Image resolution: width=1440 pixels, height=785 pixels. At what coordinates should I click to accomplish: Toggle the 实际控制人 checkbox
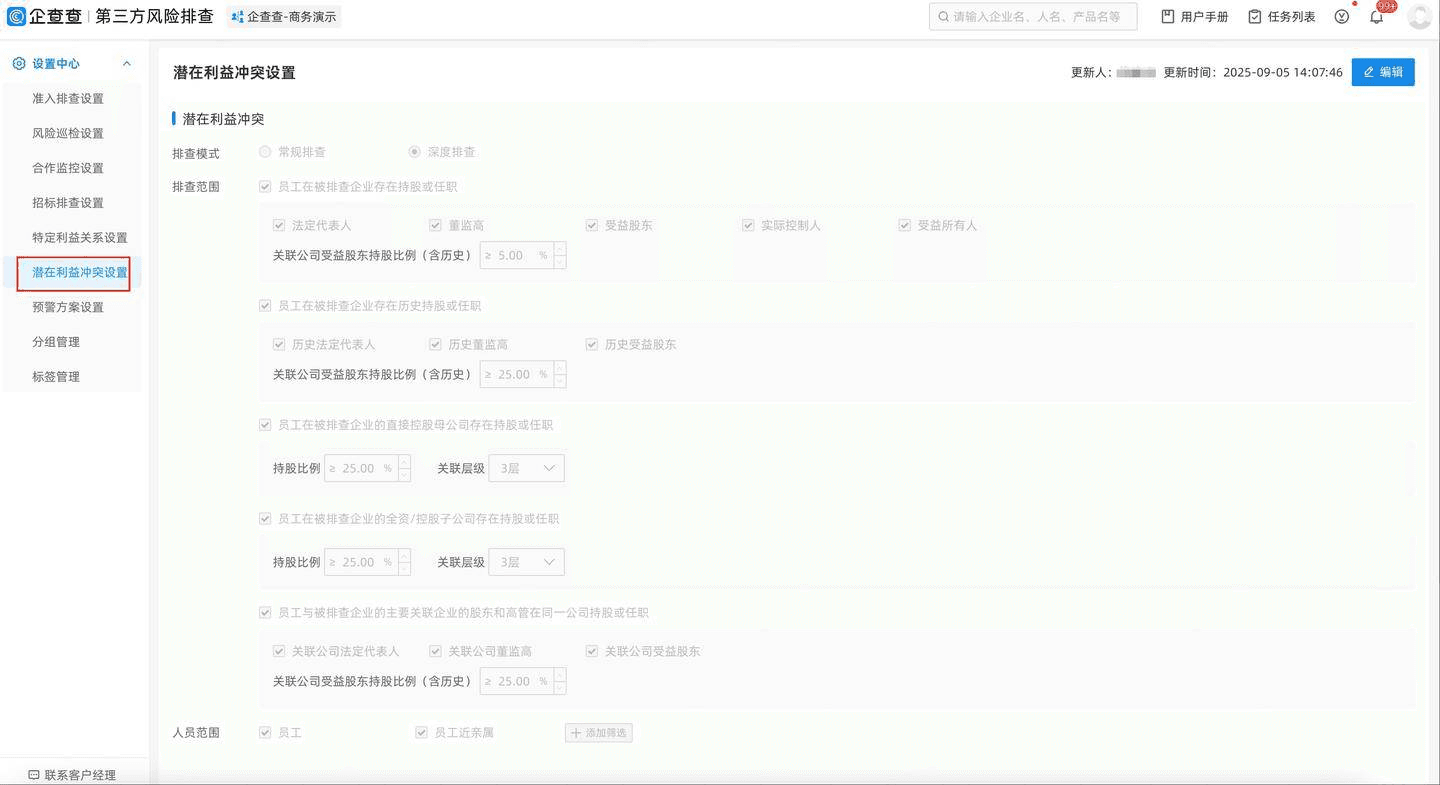pyautogui.click(x=748, y=225)
